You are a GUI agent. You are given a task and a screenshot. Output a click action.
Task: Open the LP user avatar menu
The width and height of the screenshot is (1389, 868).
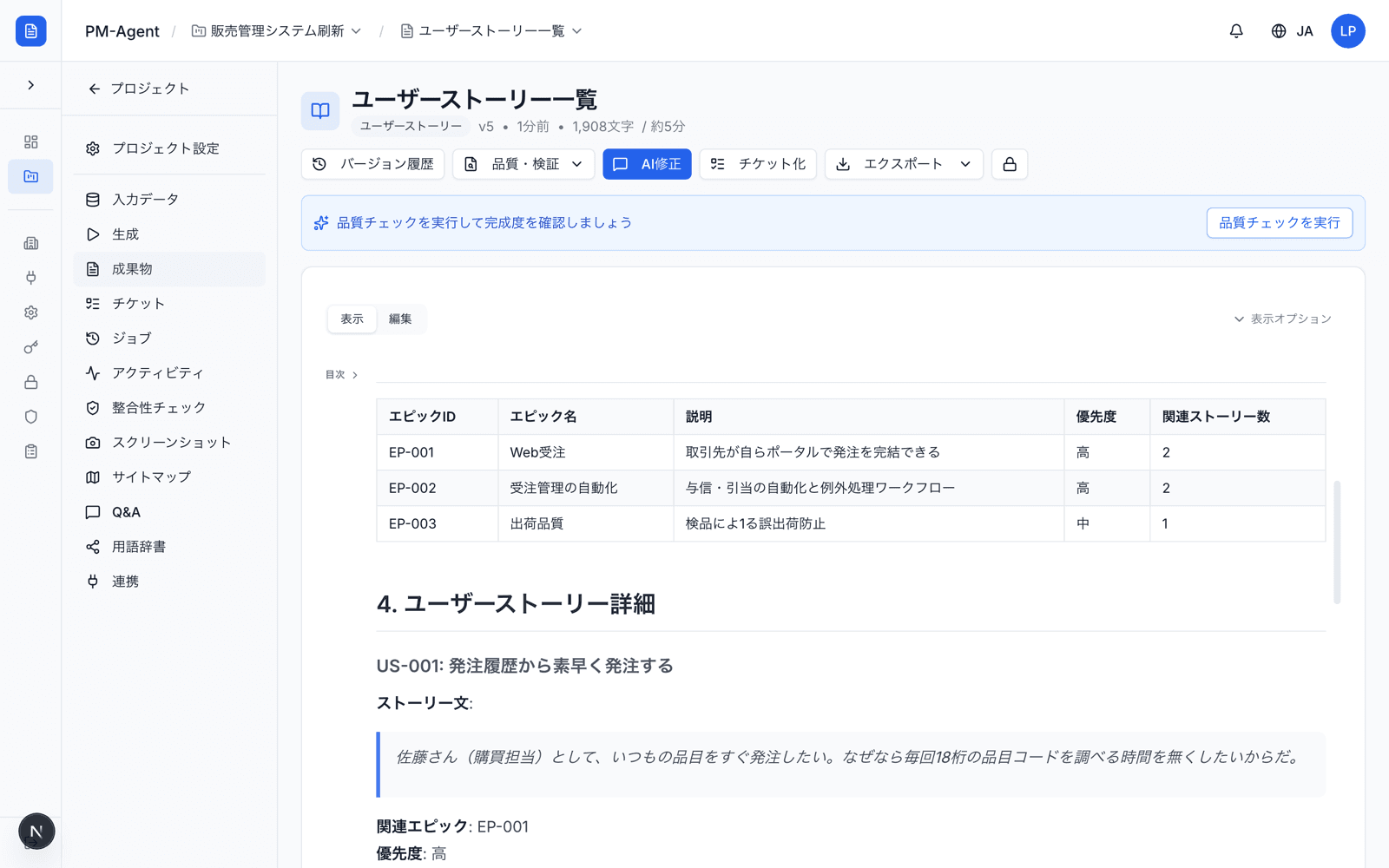point(1347,31)
